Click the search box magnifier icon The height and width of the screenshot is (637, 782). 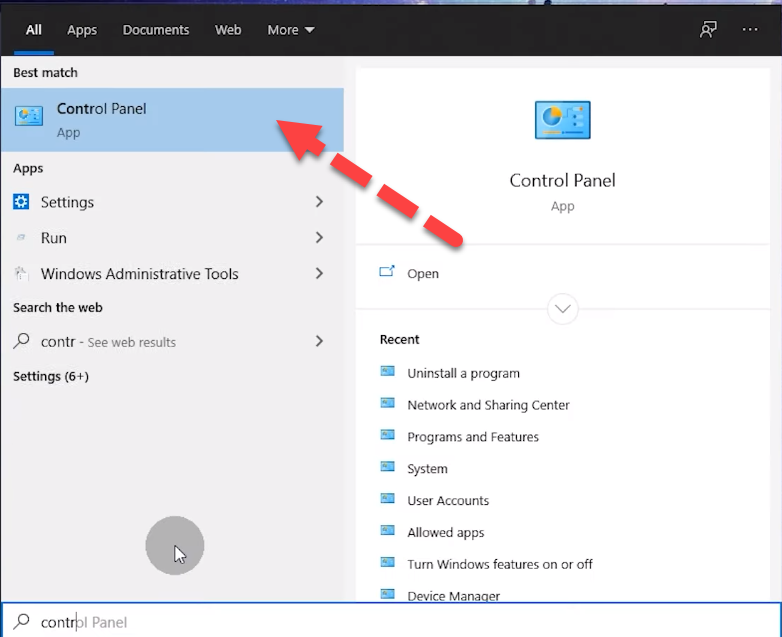click(21, 622)
